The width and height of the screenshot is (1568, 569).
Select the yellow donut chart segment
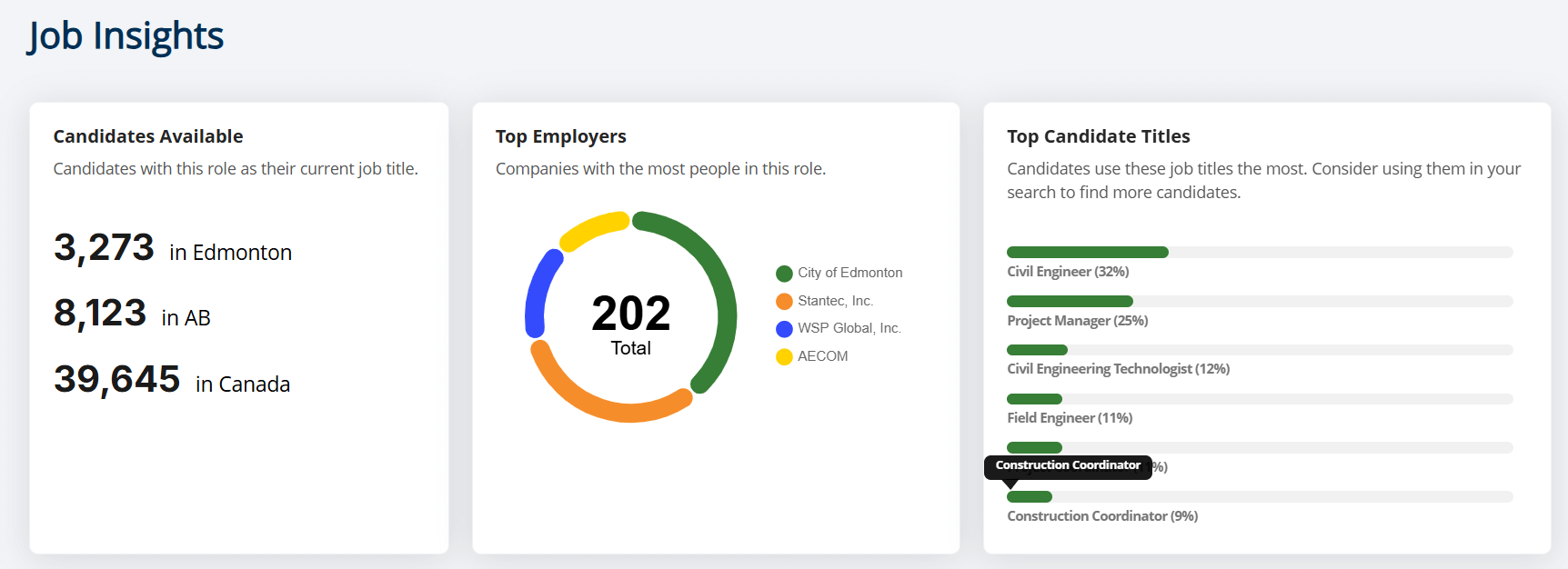click(x=592, y=228)
